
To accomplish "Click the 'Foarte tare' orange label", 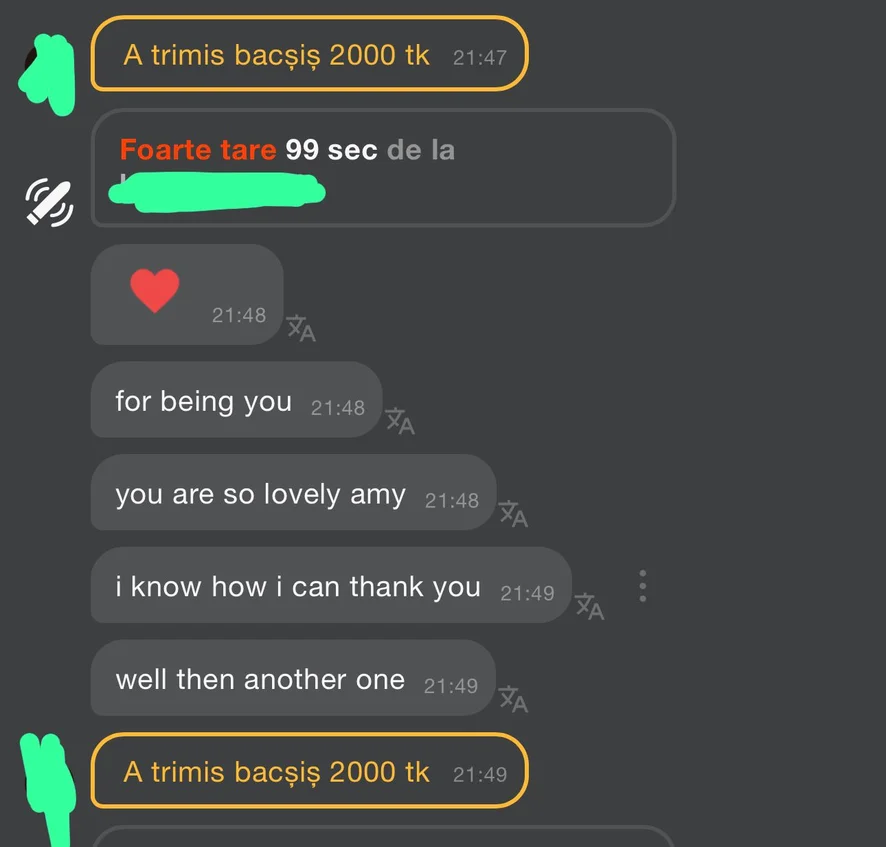I will click(198, 150).
